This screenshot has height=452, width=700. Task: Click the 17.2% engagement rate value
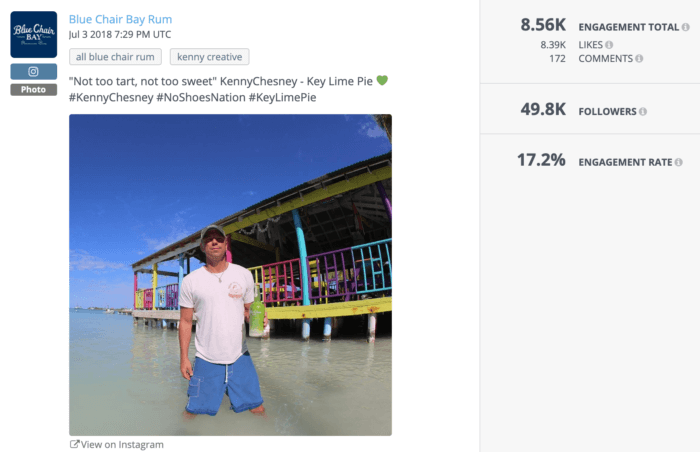540,160
